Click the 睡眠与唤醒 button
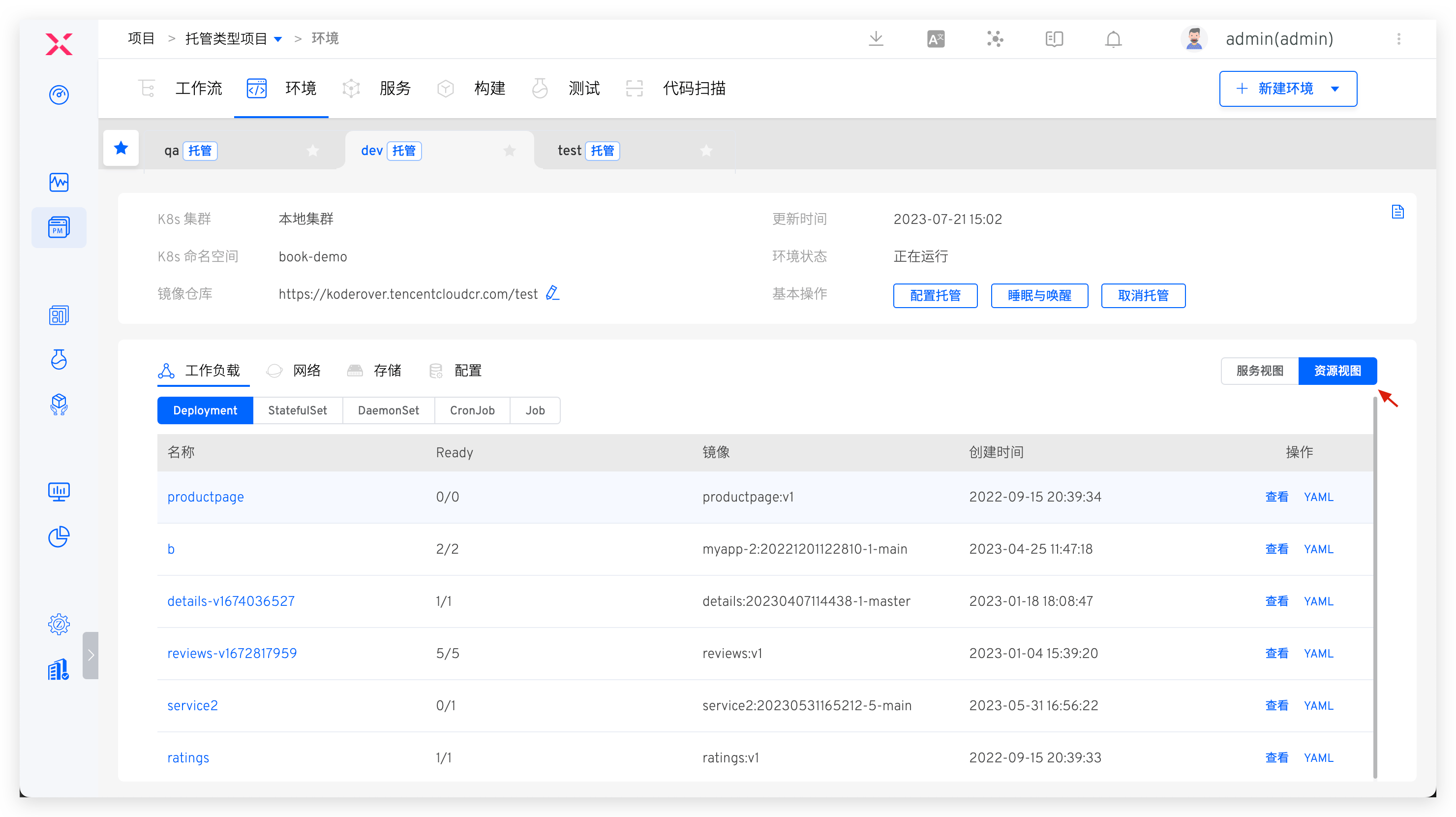The height and width of the screenshot is (817, 1456). pos(1039,296)
